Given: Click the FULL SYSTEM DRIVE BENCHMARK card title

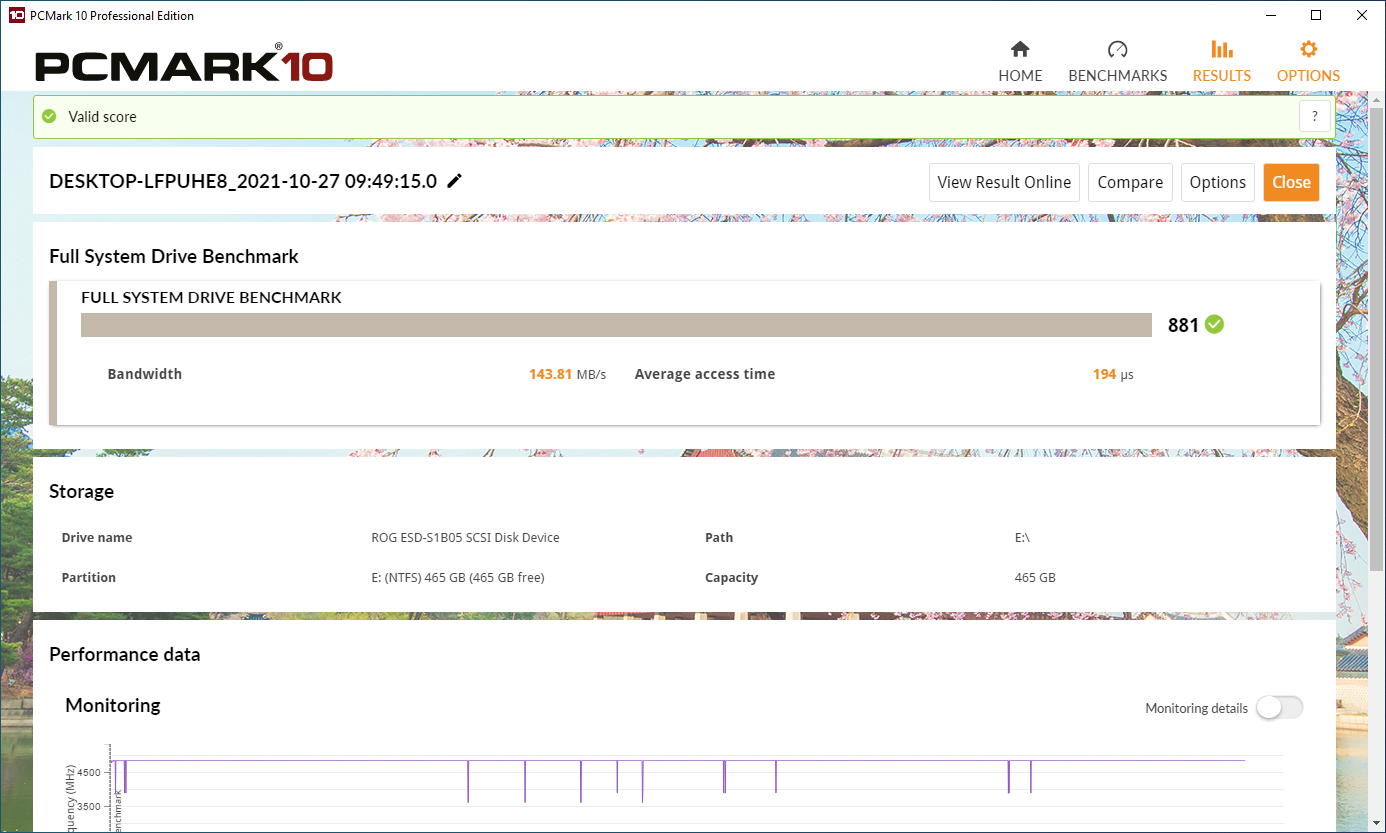Looking at the screenshot, I should (x=211, y=297).
